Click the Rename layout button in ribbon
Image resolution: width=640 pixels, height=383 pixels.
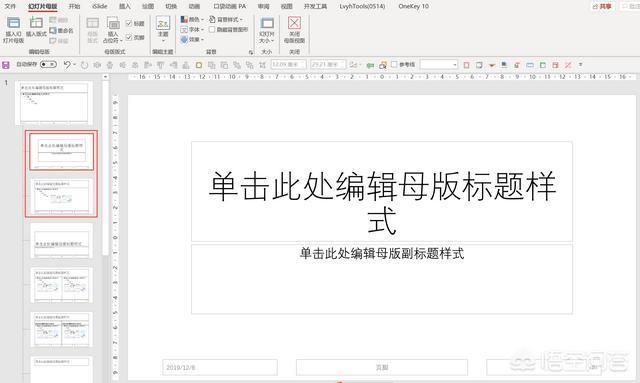coord(61,31)
